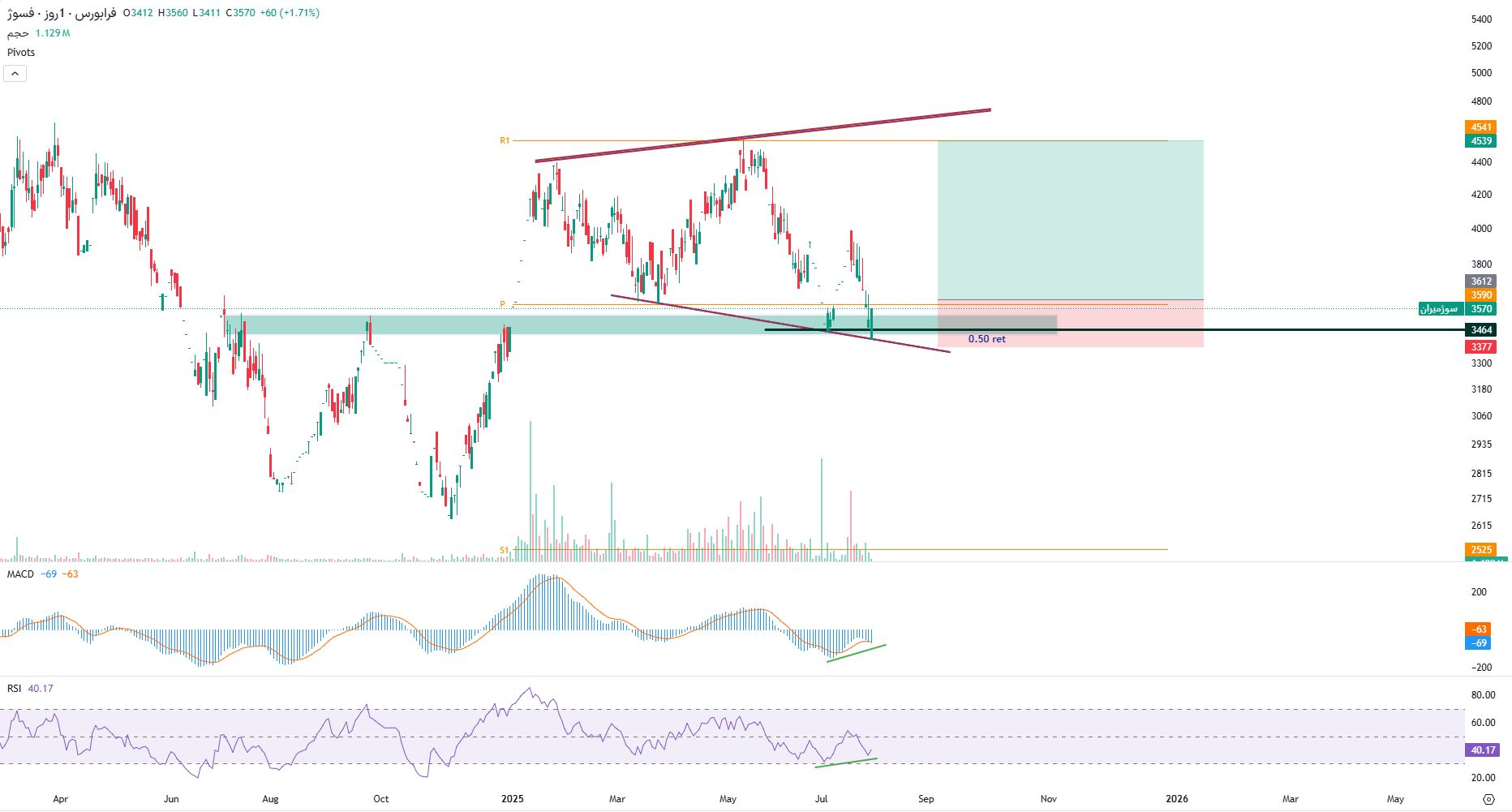Image resolution: width=1512 pixels, height=812 pixels.
Task: Click the 2525 orange S1 price label
Action: [1481, 550]
